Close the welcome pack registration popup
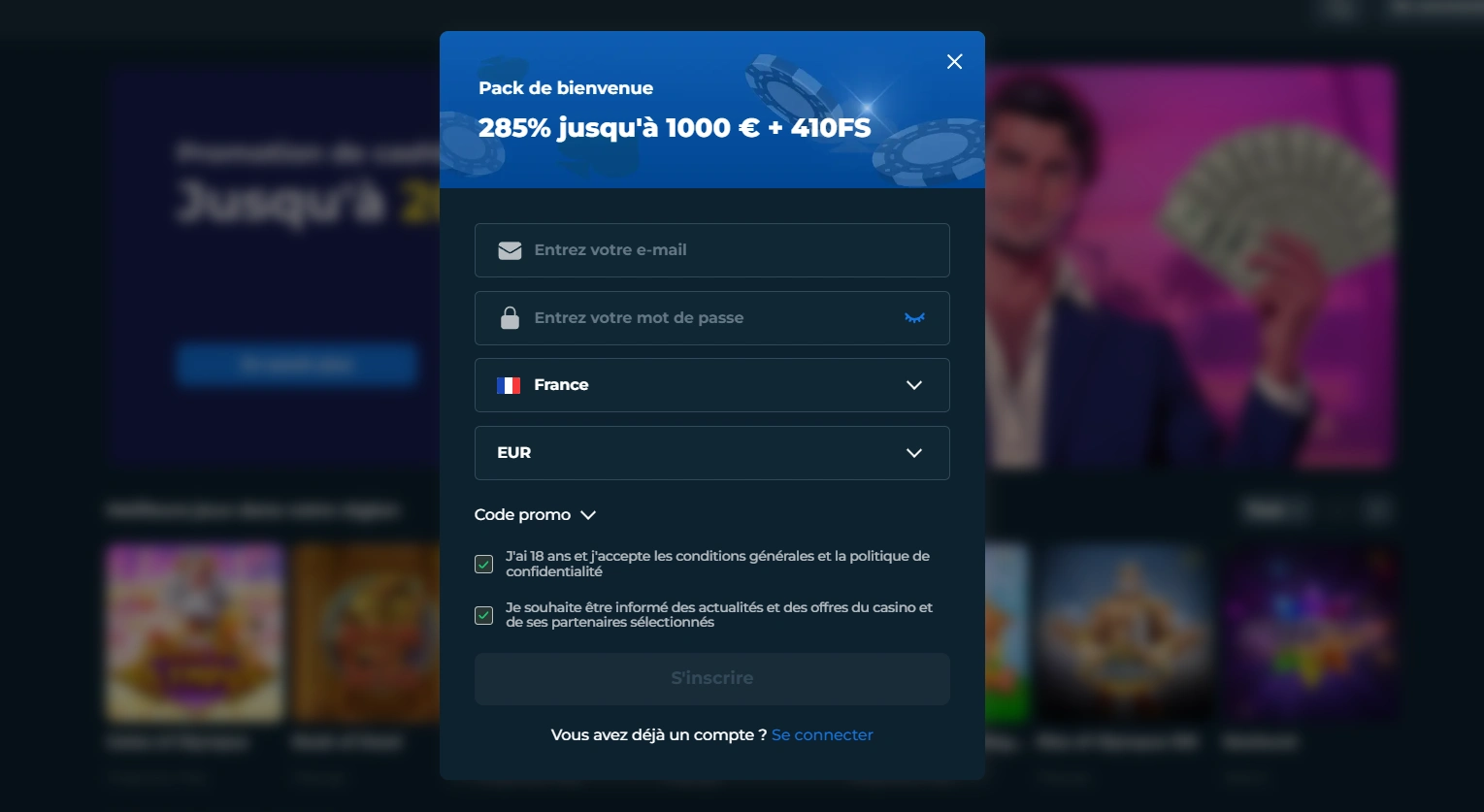1484x812 pixels. 954,62
